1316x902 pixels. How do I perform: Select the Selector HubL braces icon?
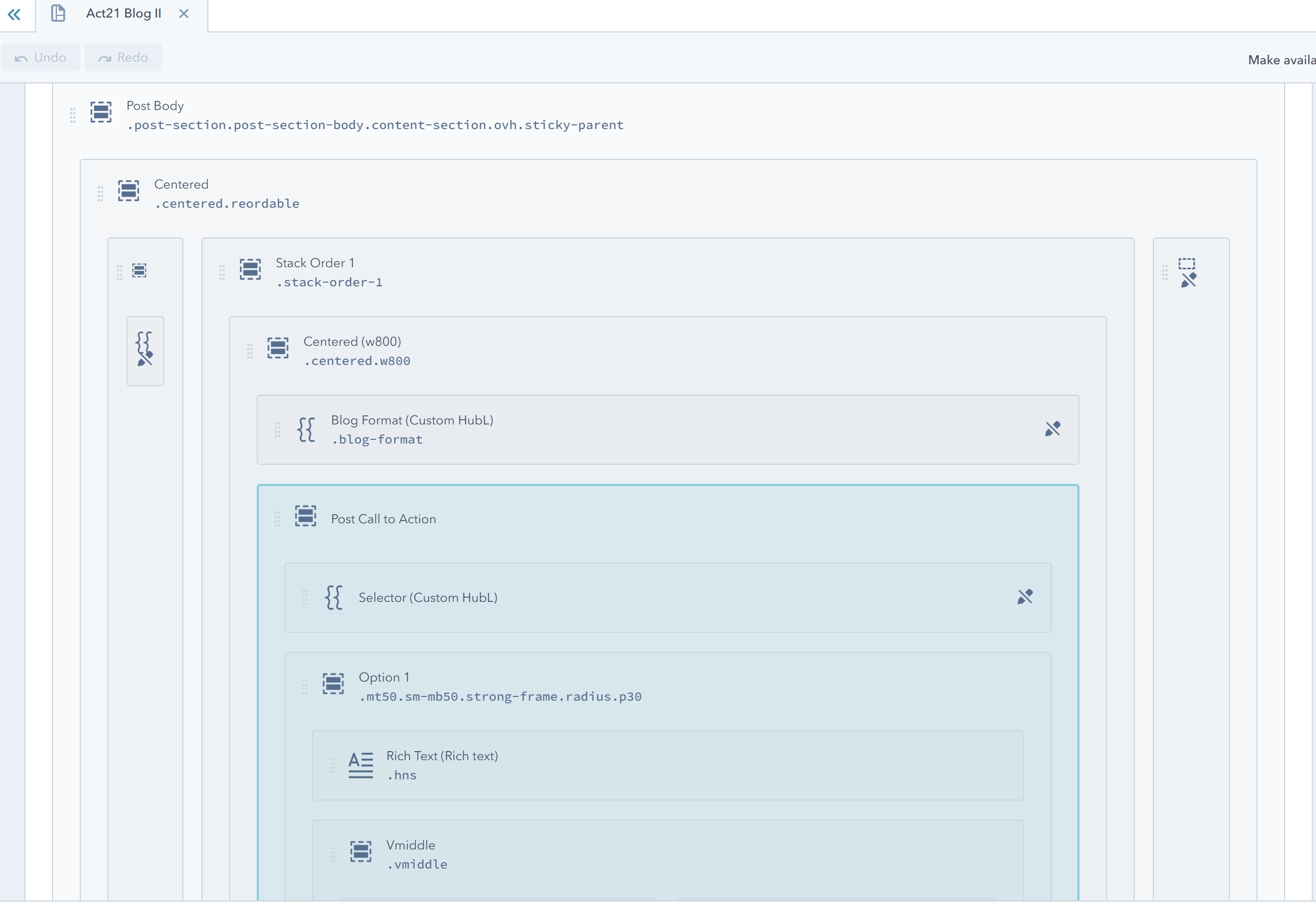(334, 598)
